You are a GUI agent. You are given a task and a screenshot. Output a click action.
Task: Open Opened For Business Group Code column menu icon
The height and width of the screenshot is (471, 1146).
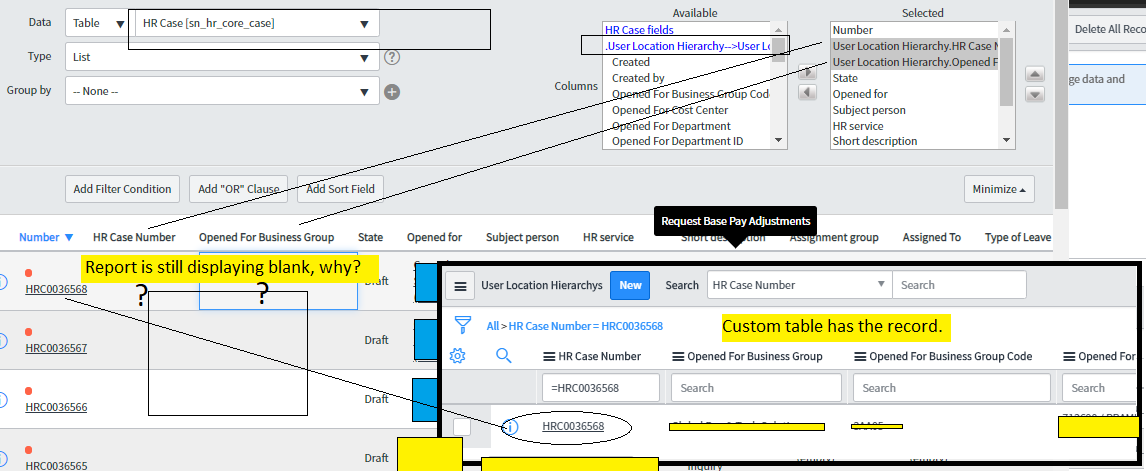coord(860,357)
